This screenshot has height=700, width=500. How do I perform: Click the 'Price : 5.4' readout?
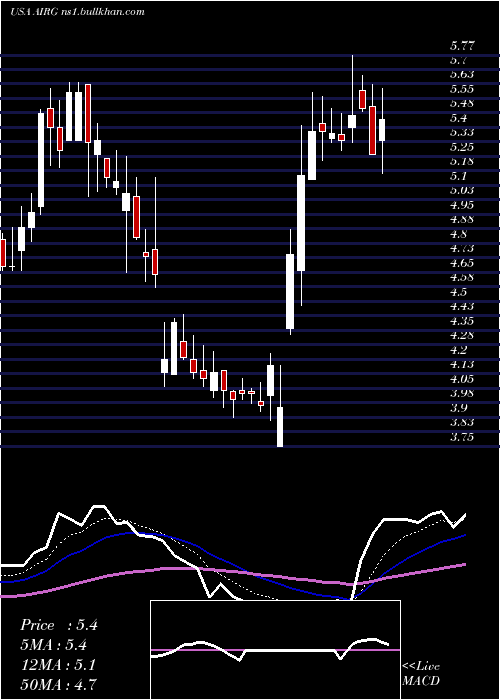tap(59, 625)
